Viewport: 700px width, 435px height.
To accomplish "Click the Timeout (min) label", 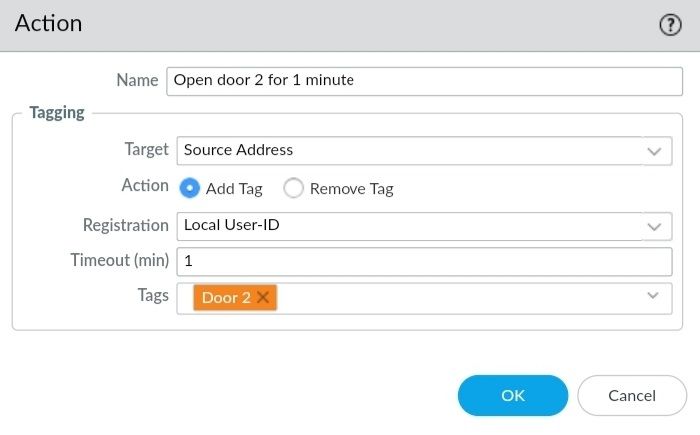I will pyautogui.click(x=119, y=260).
